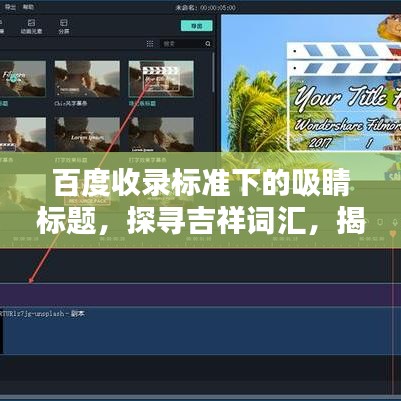Image resolution: width=401 pixels, height=401 pixels.
Task: Select the unsplash - 副本 video clip
Action: tap(200, 331)
